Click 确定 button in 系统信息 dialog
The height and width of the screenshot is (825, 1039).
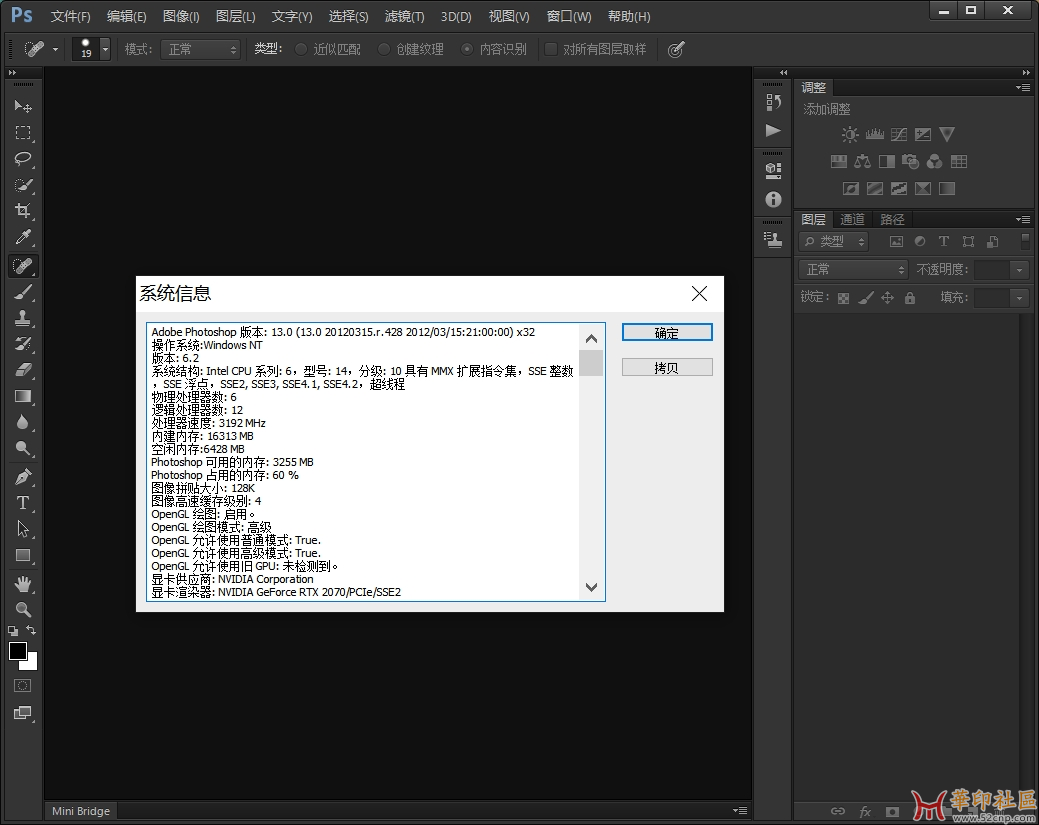pyautogui.click(x=667, y=333)
